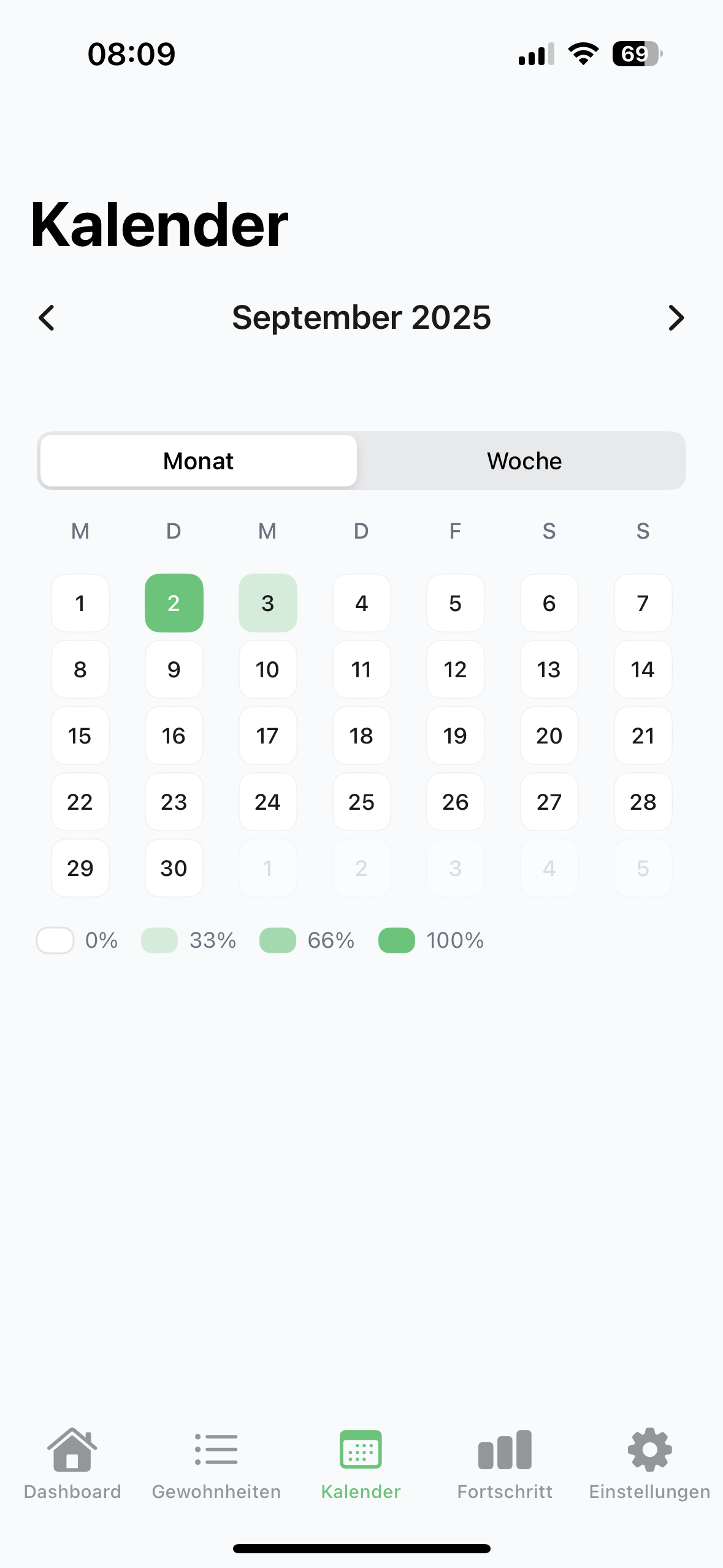This screenshot has width=723, height=1568.
Task: Switch the view to Woche
Action: pos(524,461)
